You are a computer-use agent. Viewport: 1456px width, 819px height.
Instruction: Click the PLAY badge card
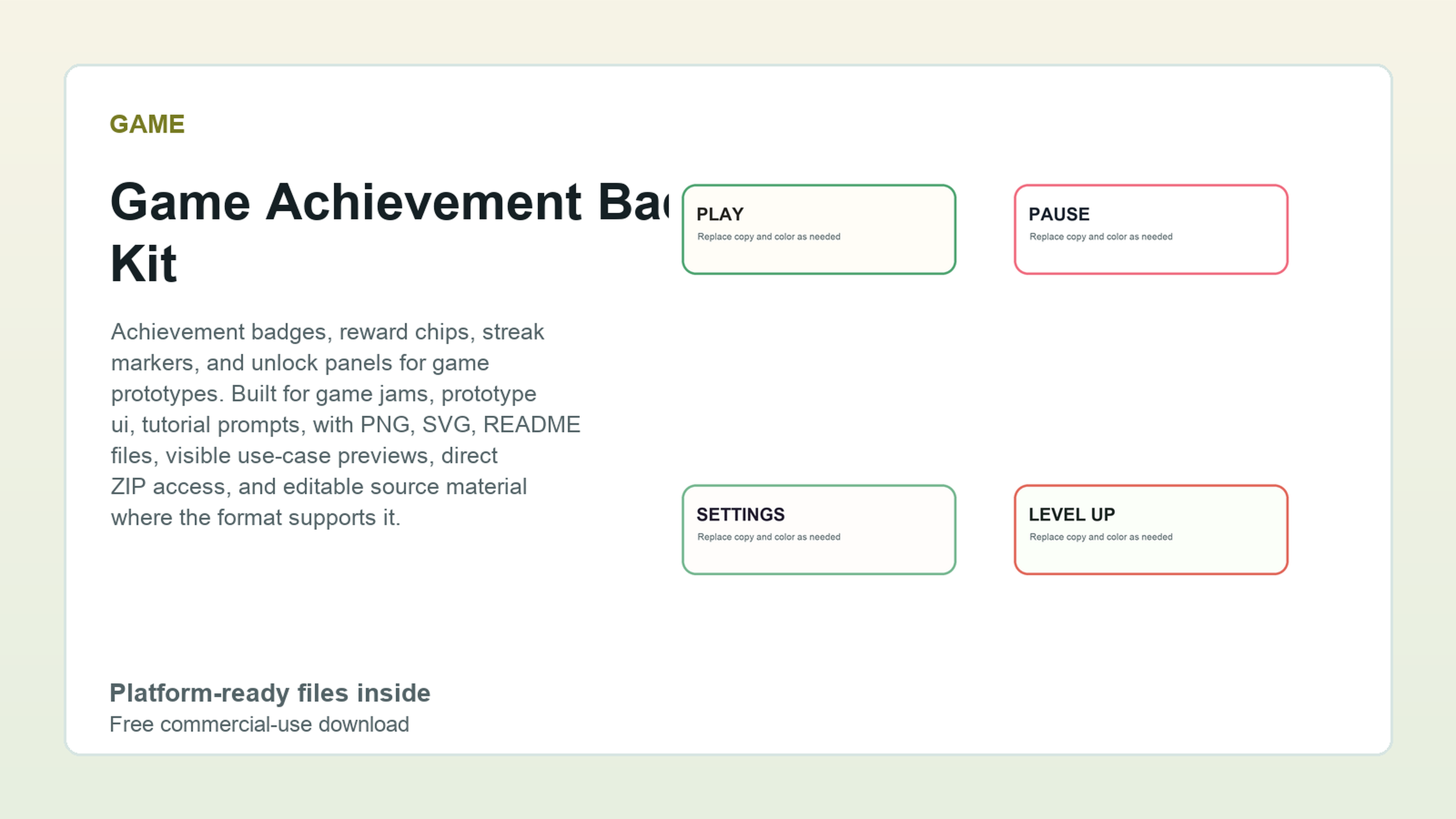(819, 229)
